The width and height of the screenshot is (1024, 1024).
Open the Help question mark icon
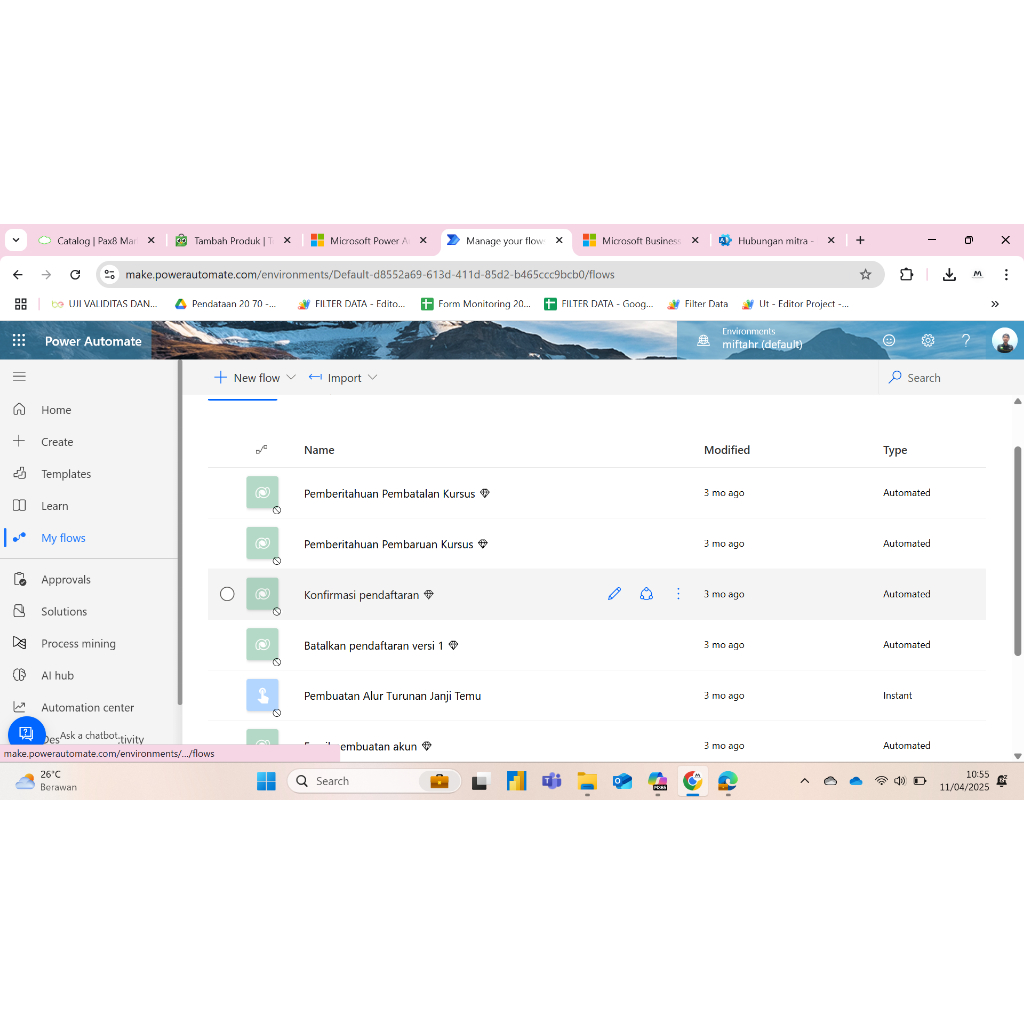click(966, 340)
